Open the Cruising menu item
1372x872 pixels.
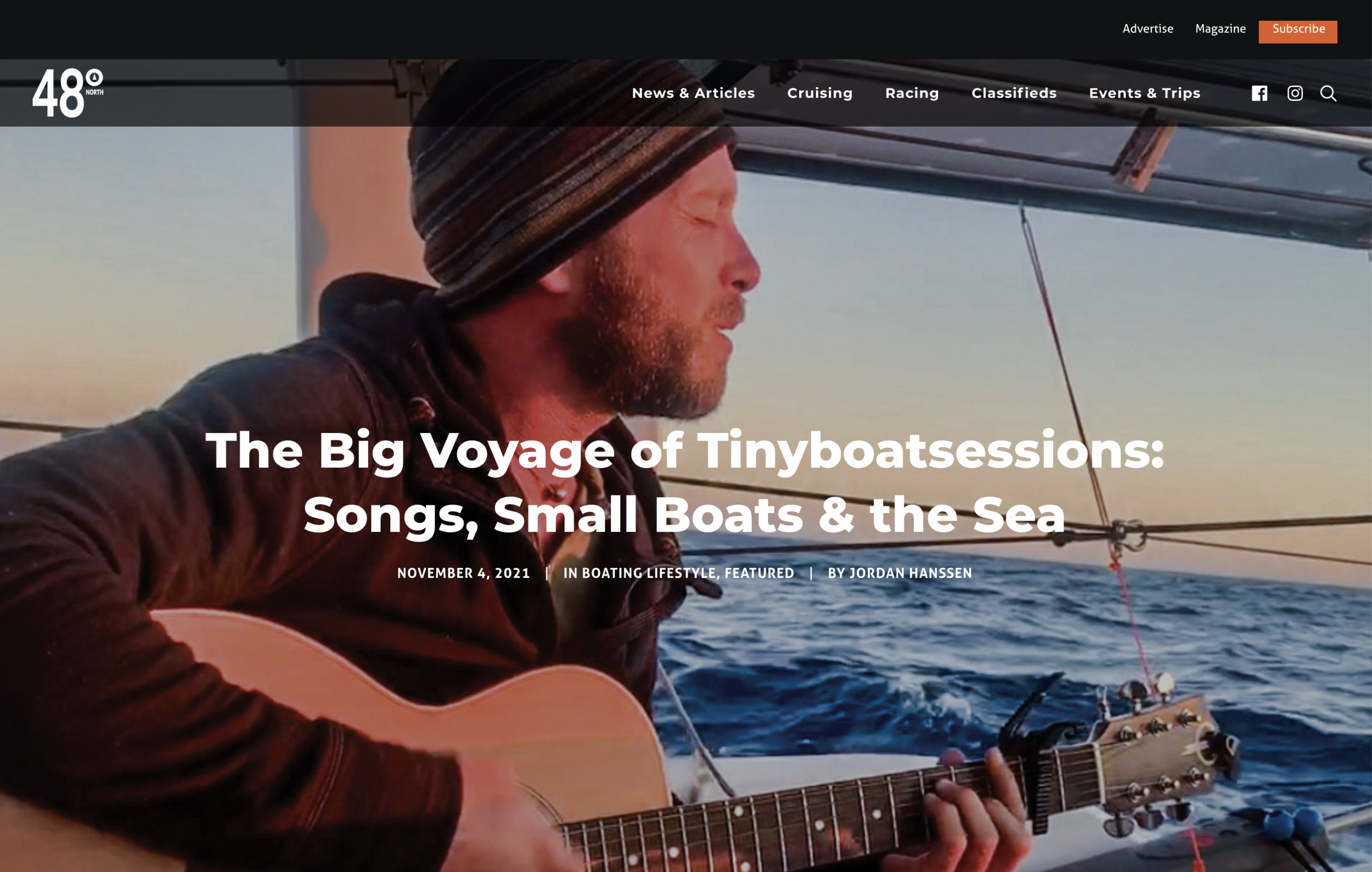[x=820, y=93]
